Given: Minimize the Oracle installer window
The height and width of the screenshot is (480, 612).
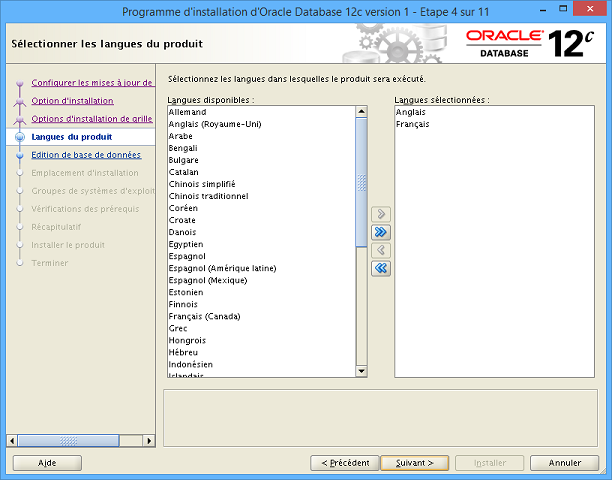Looking at the screenshot, I should 543,11.
